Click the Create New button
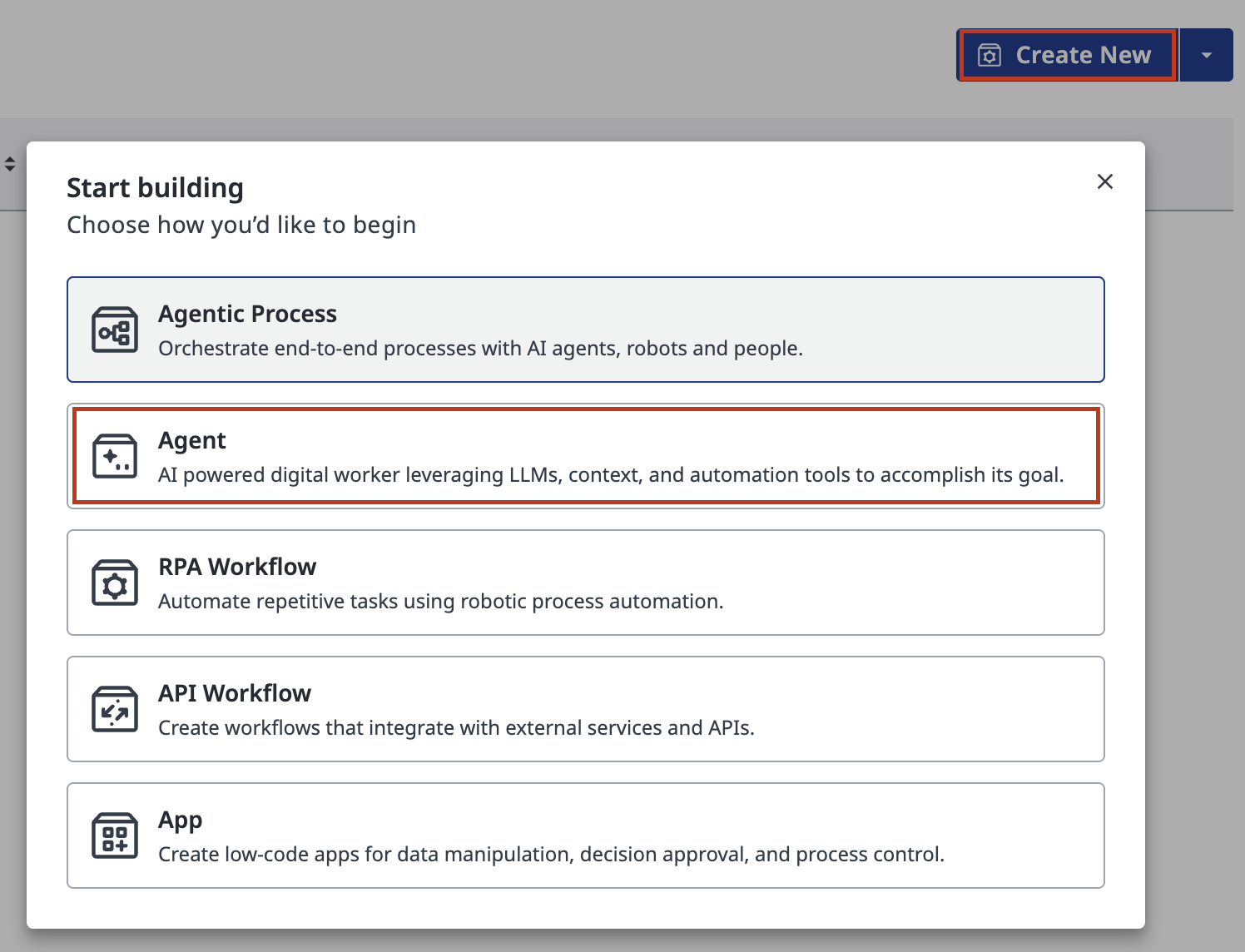 (1068, 55)
